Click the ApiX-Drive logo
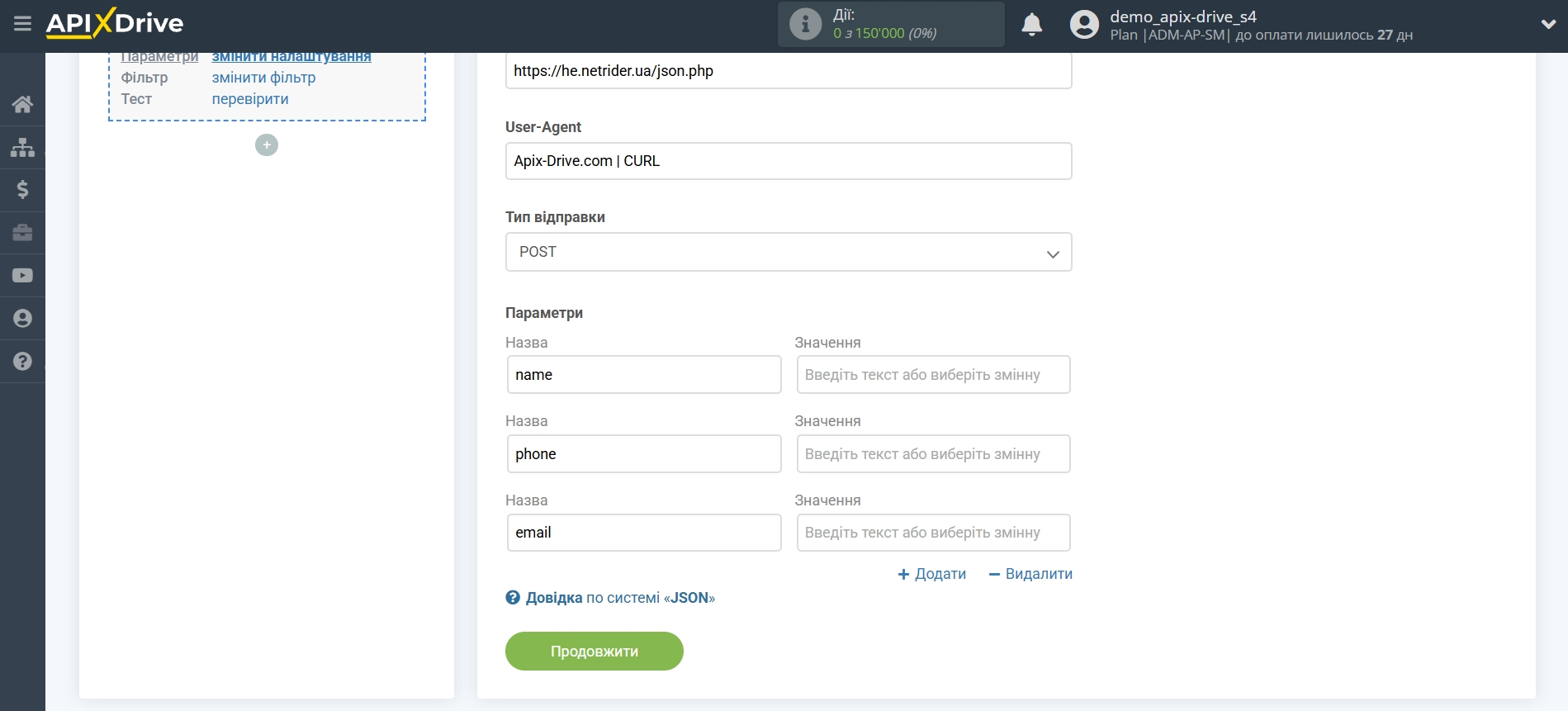Viewport: 1568px width, 711px height. coord(115,23)
